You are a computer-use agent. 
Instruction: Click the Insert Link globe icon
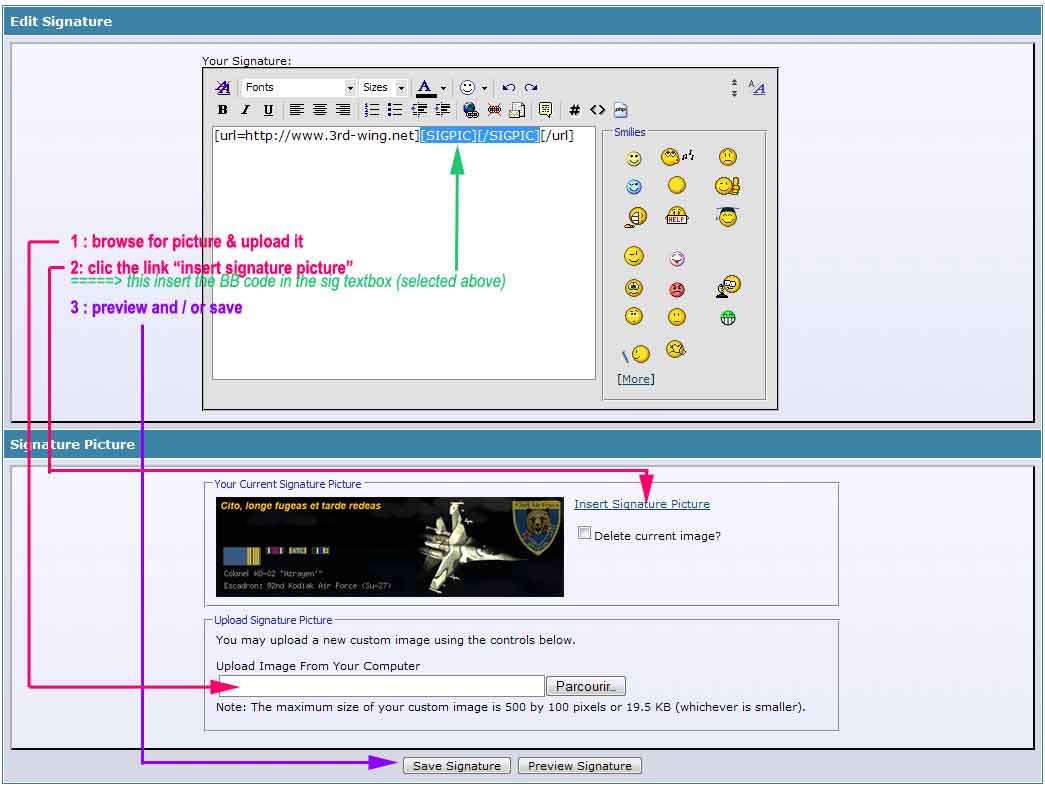pos(471,110)
